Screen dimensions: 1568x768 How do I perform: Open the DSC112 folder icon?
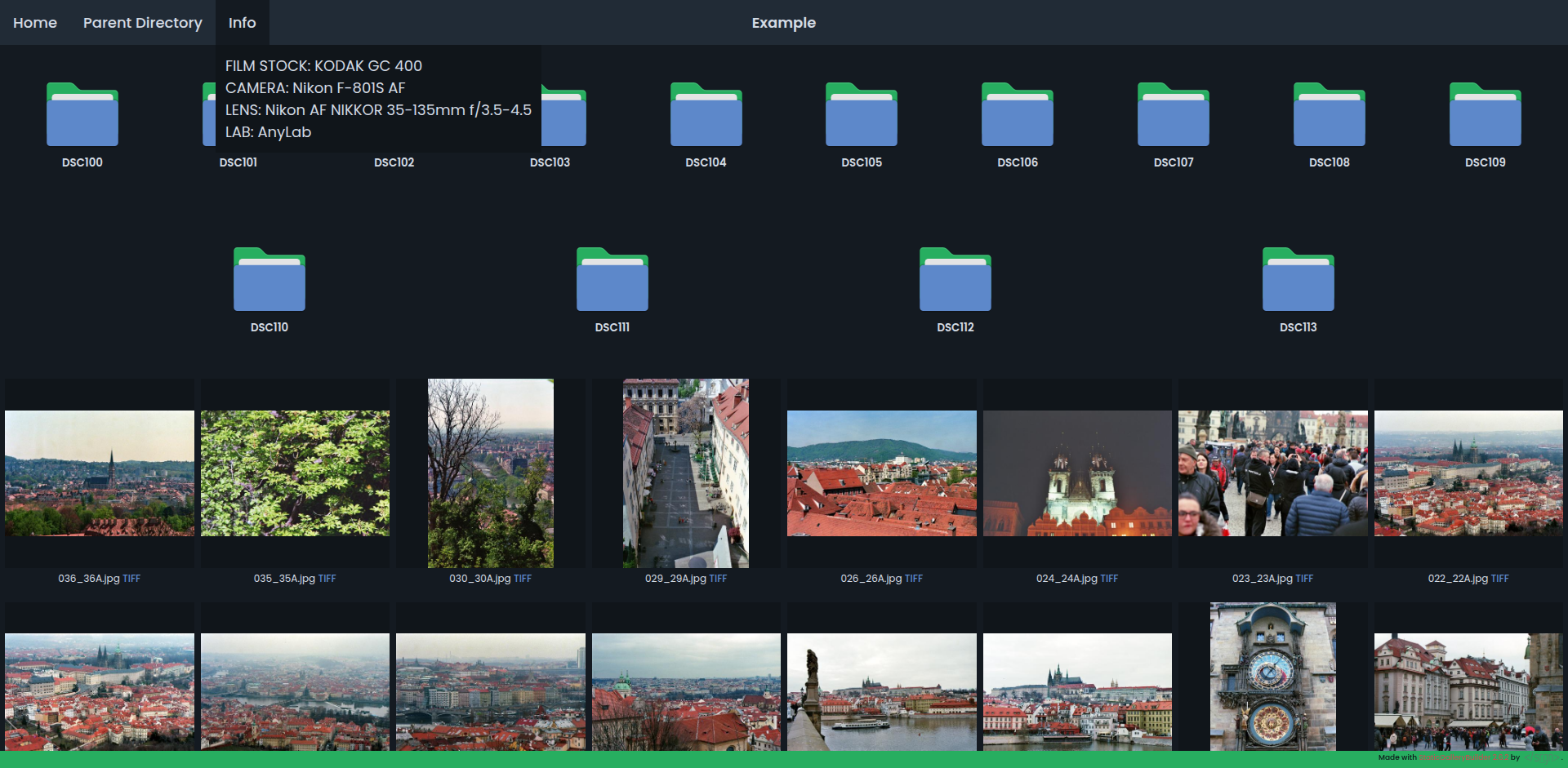pos(955,280)
